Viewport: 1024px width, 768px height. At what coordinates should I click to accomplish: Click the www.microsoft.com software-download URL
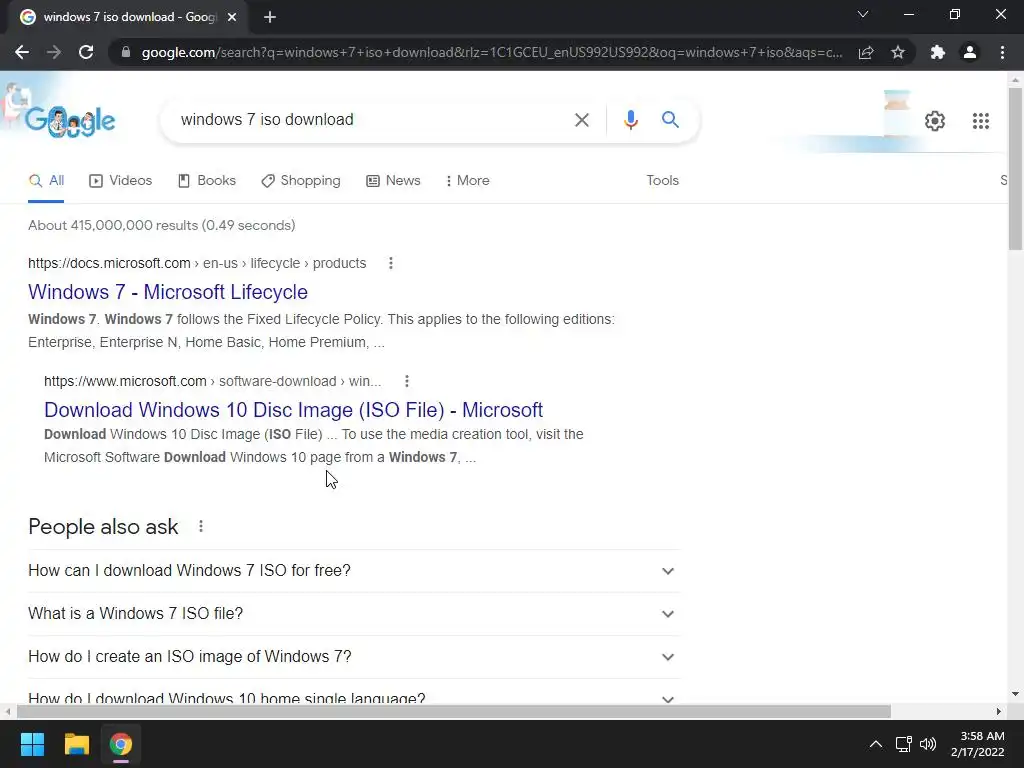point(212,381)
